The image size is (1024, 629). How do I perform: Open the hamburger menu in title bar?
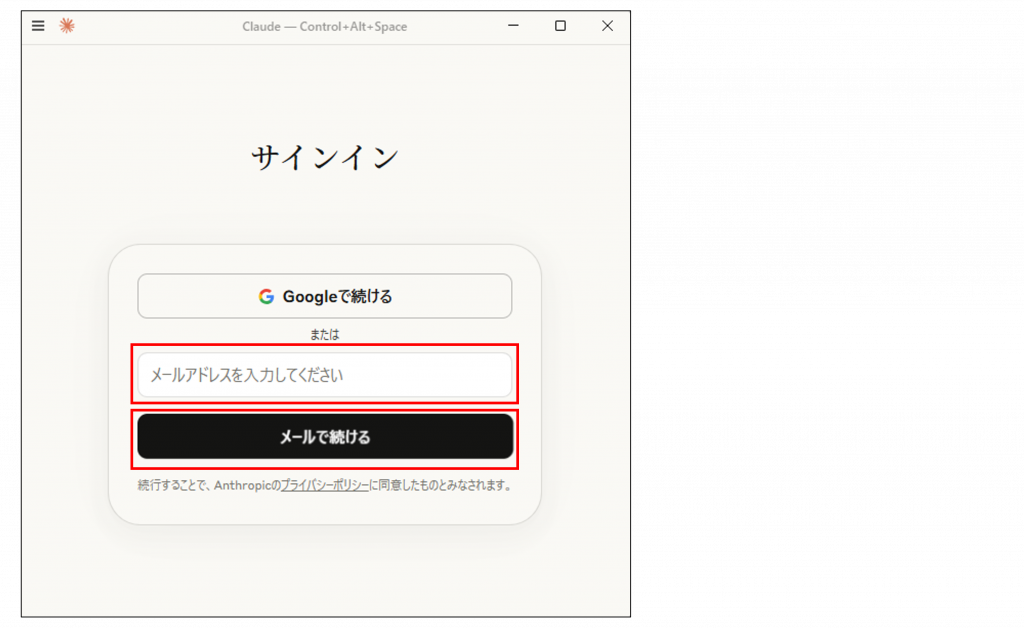coord(38,26)
